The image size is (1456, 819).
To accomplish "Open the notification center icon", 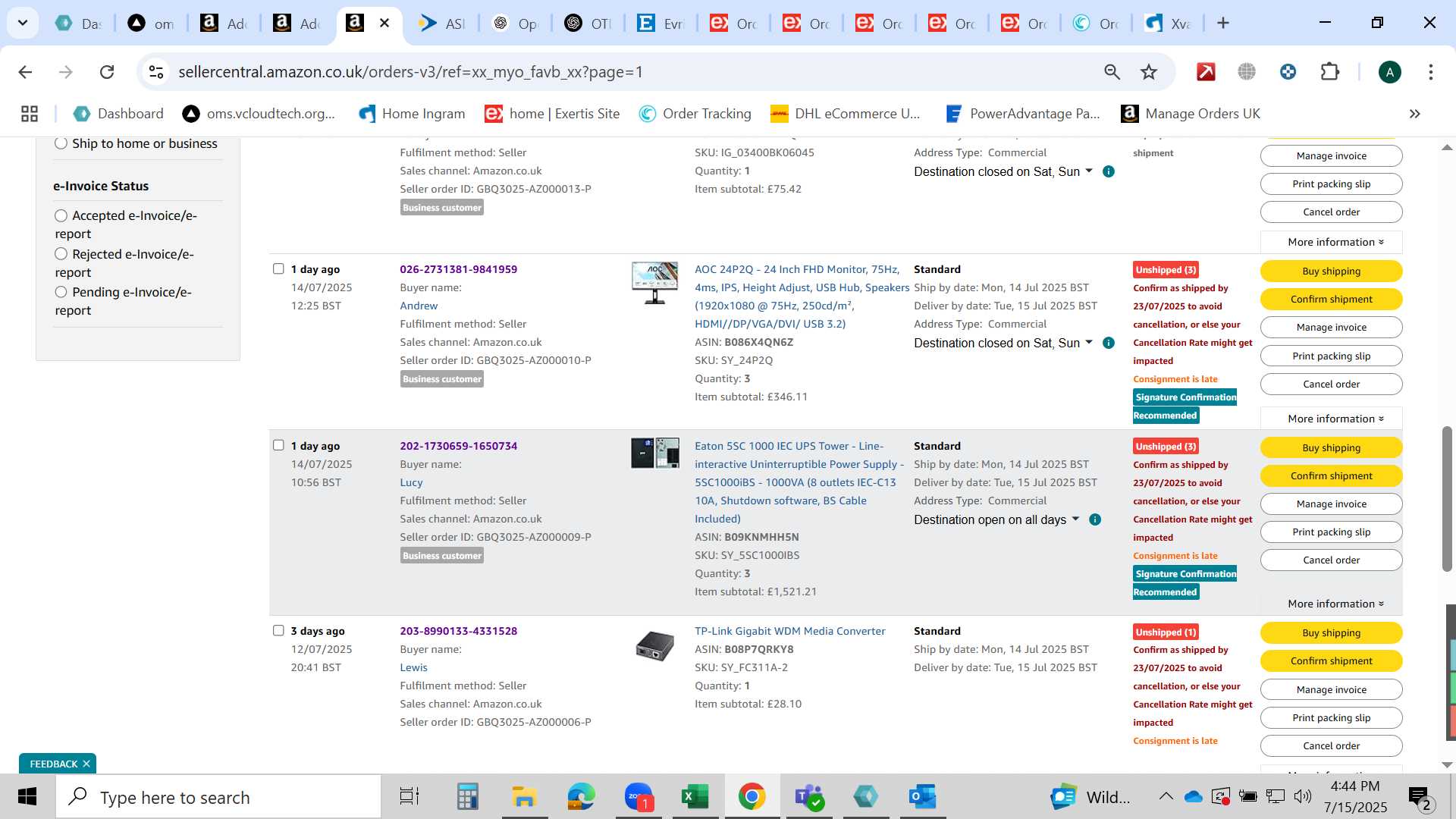I will 1419,797.
